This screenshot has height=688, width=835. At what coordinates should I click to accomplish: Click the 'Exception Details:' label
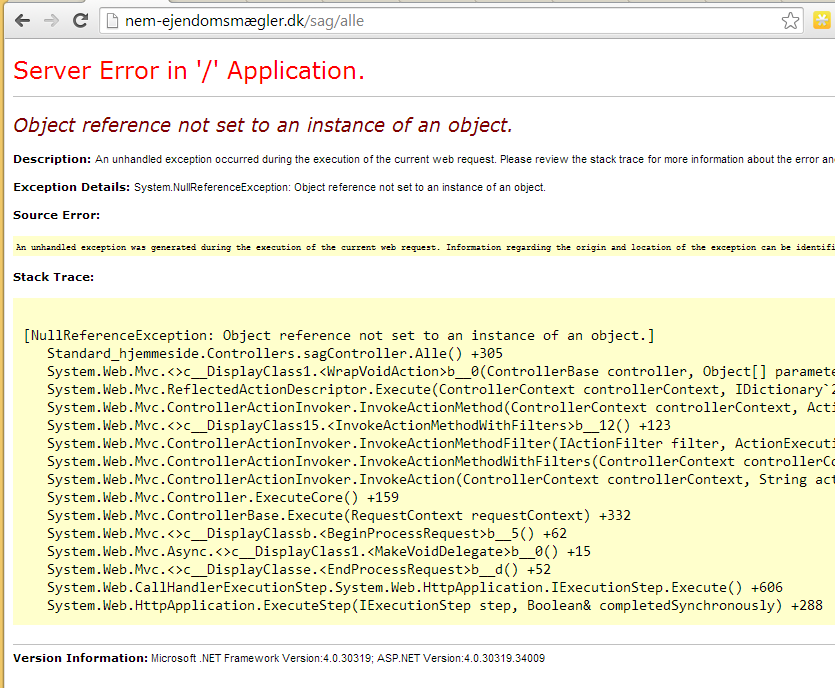pos(71,187)
